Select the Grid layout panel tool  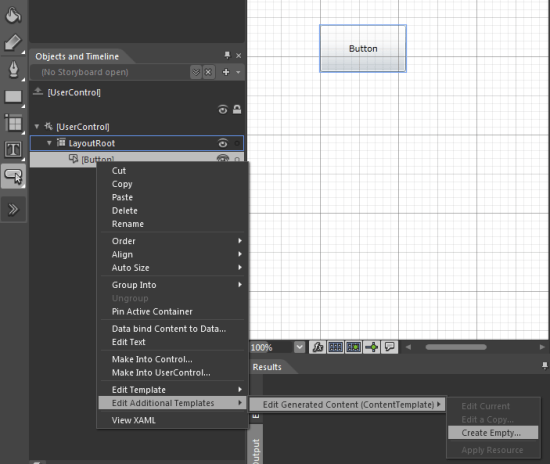[13, 123]
